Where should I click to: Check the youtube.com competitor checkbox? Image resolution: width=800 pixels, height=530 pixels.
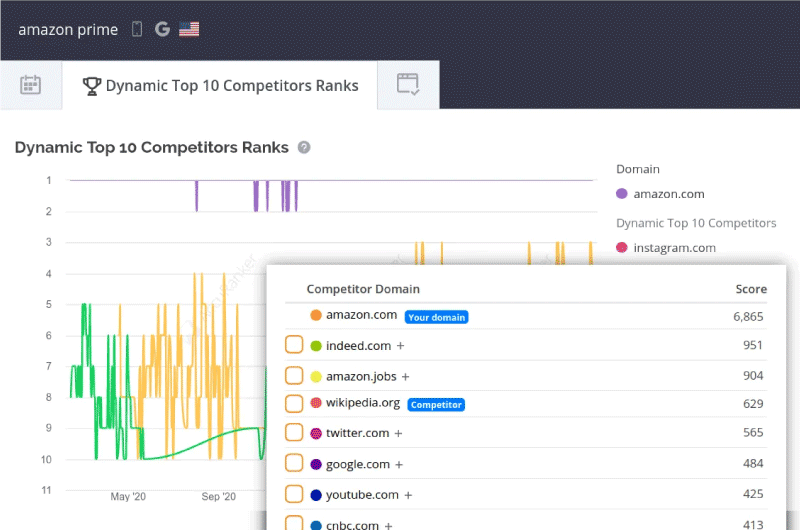[294, 494]
